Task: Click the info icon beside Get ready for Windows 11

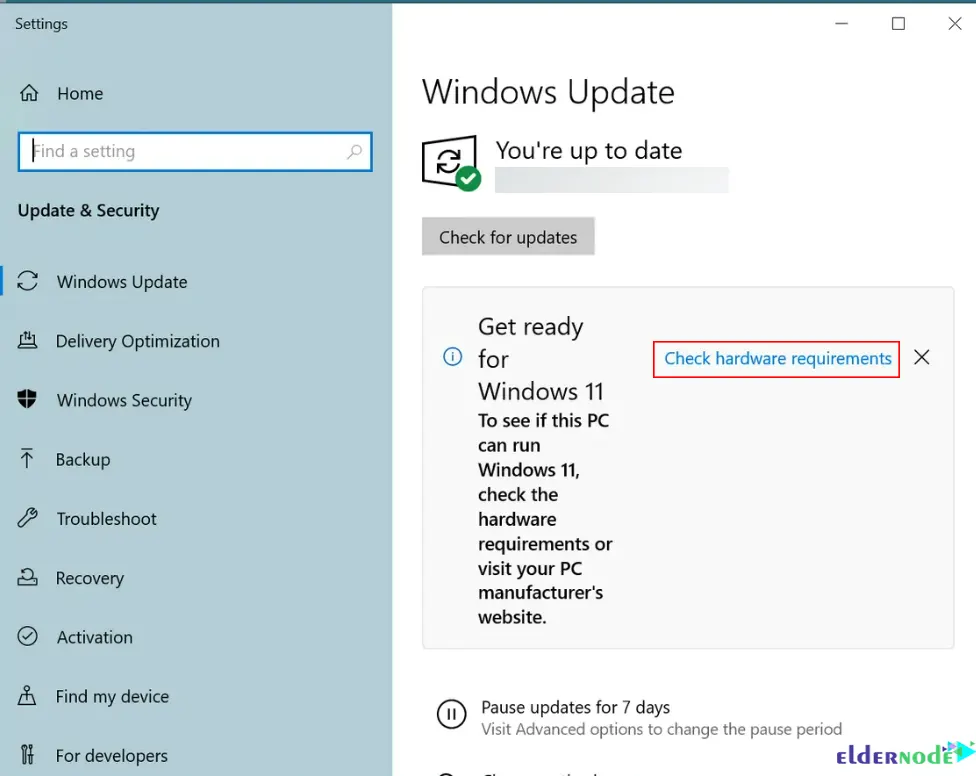Action: coord(453,357)
